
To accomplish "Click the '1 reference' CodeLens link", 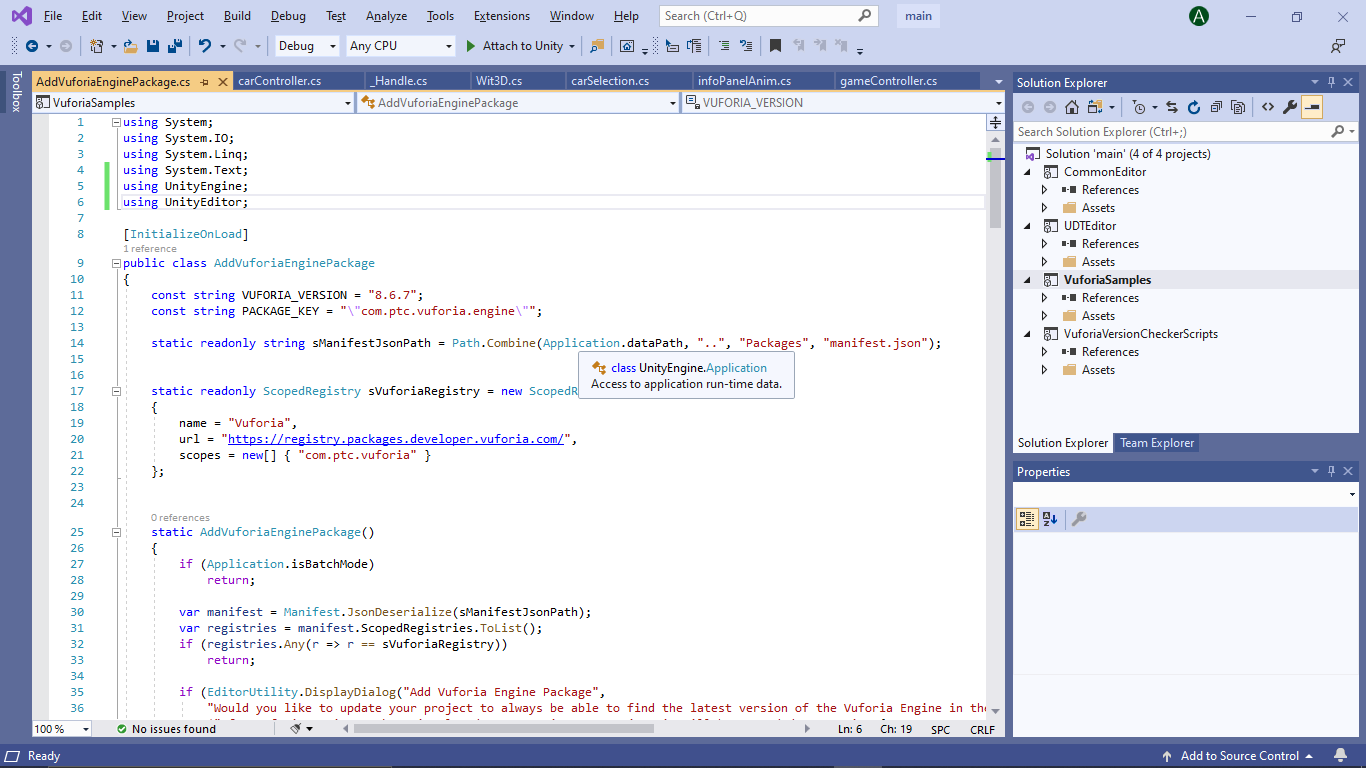I will pyautogui.click(x=150, y=249).
